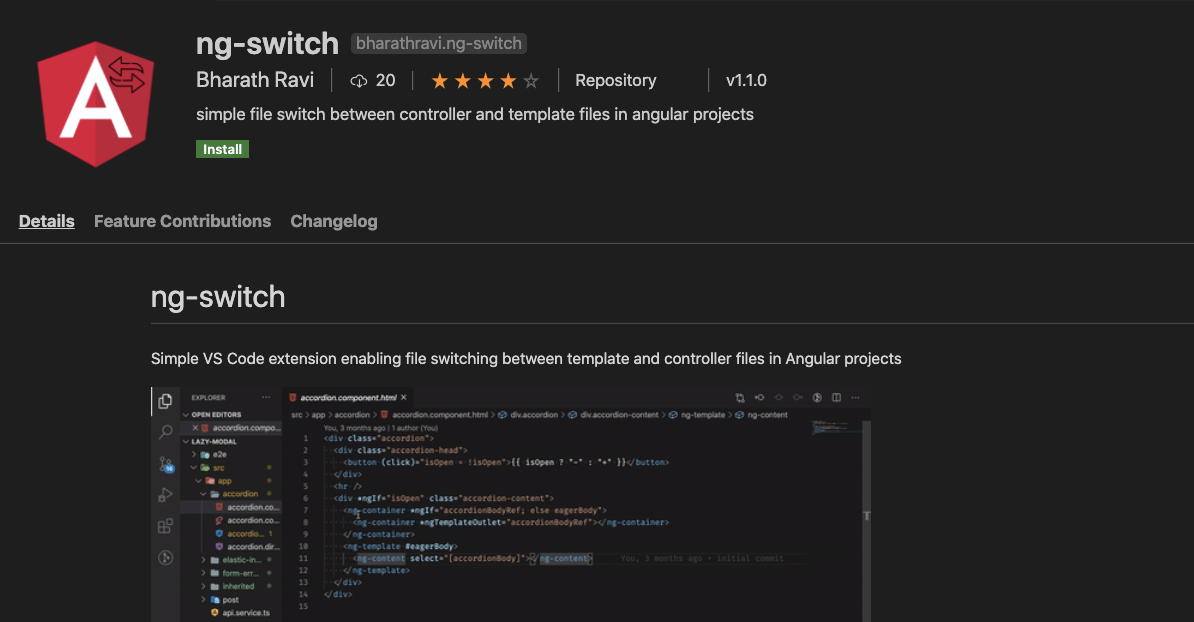Image resolution: width=1194 pixels, height=622 pixels.
Task: Select api.service.ts in the file tree
Action: pyautogui.click(x=245, y=614)
